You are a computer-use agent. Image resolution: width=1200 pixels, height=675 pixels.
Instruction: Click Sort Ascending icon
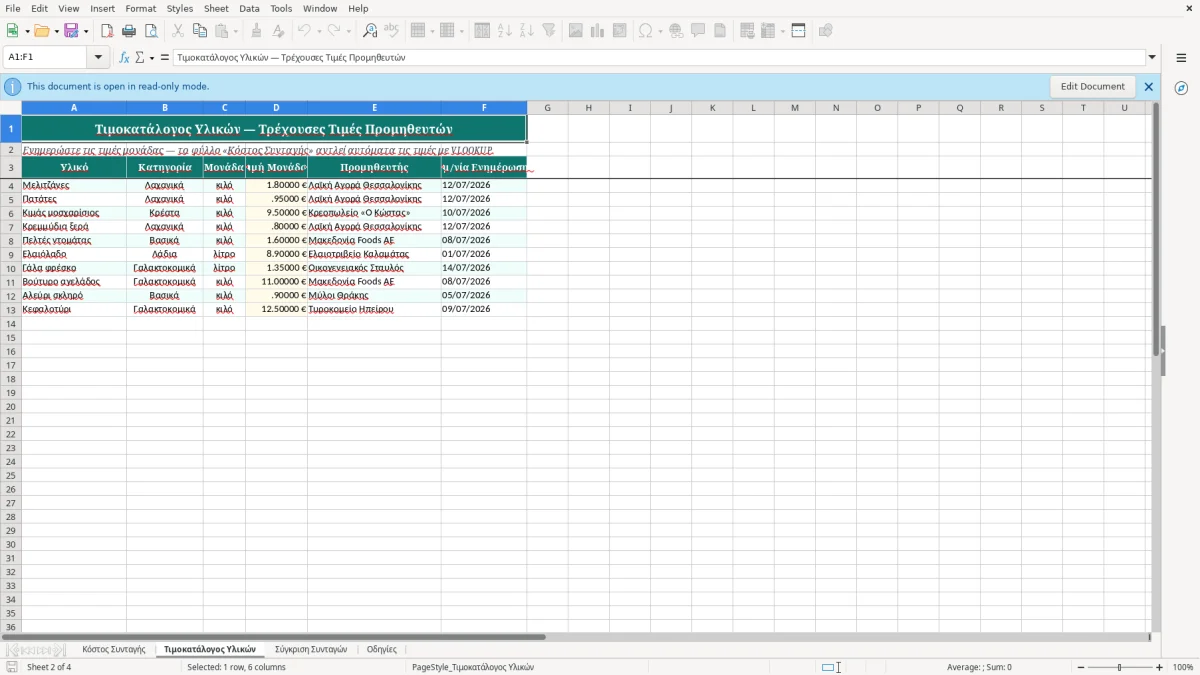coord(504,31)
